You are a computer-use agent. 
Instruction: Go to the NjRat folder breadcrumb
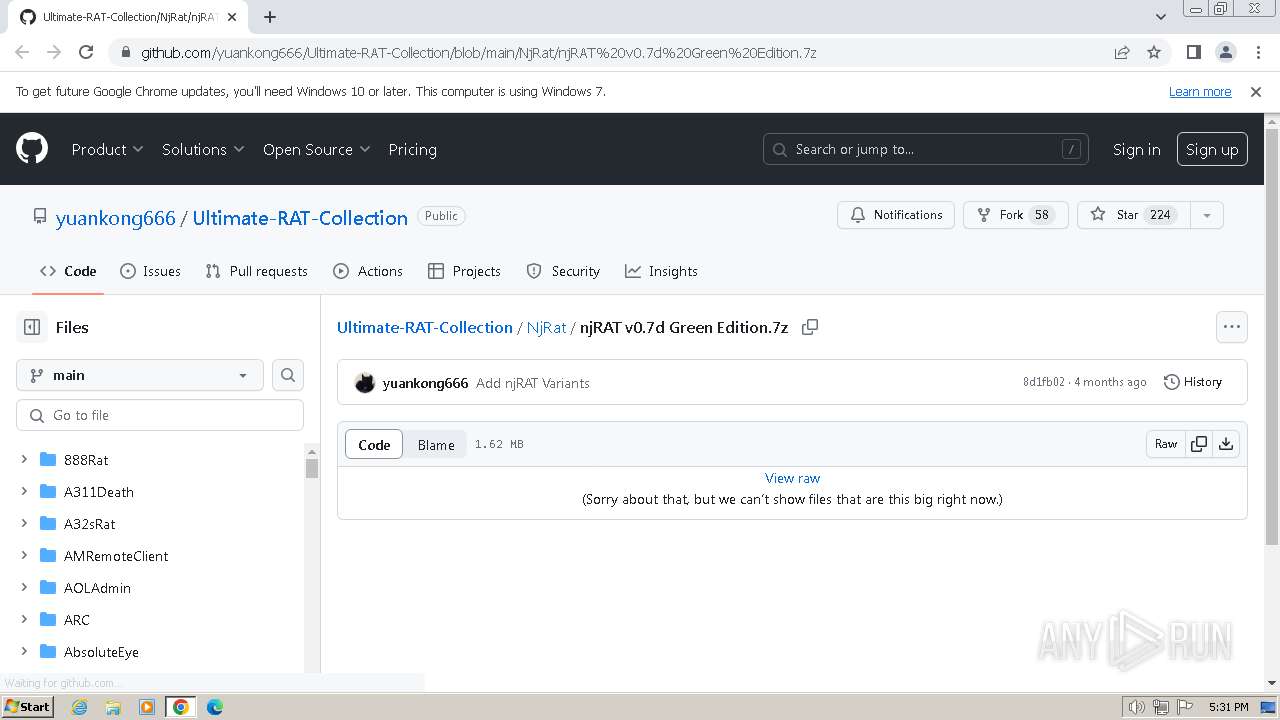[x=546, y=327]
